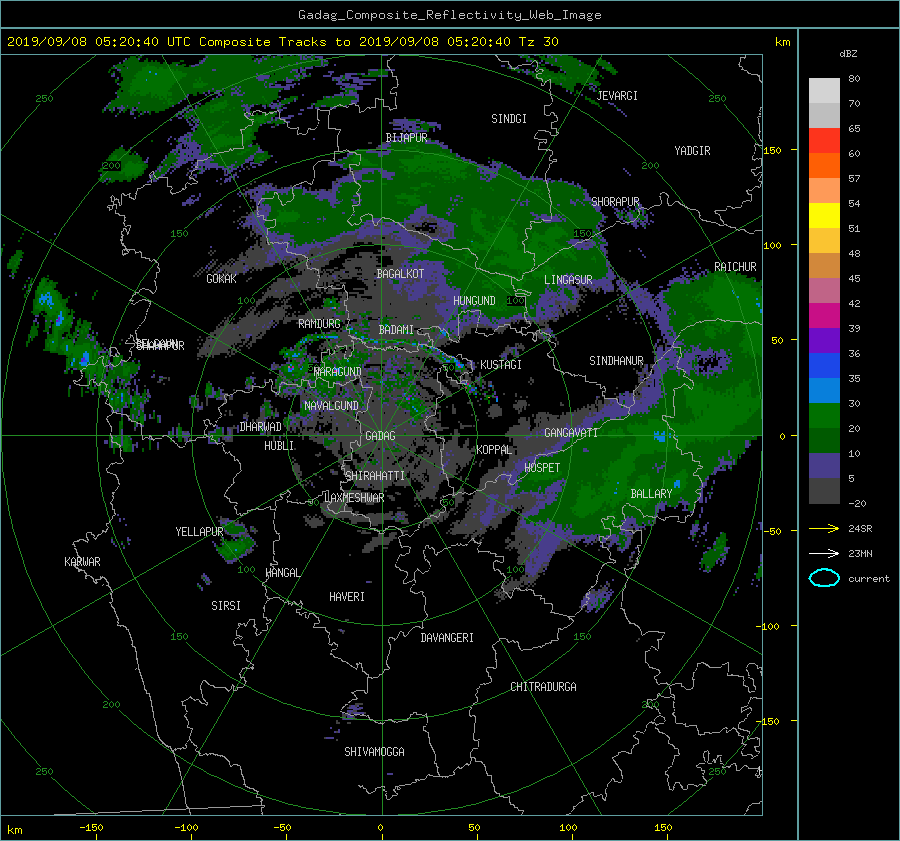Click the SHIVAMOGGA label
This screenshot has width=900, height=841.
pyautogui.click(x=374, y=751)
